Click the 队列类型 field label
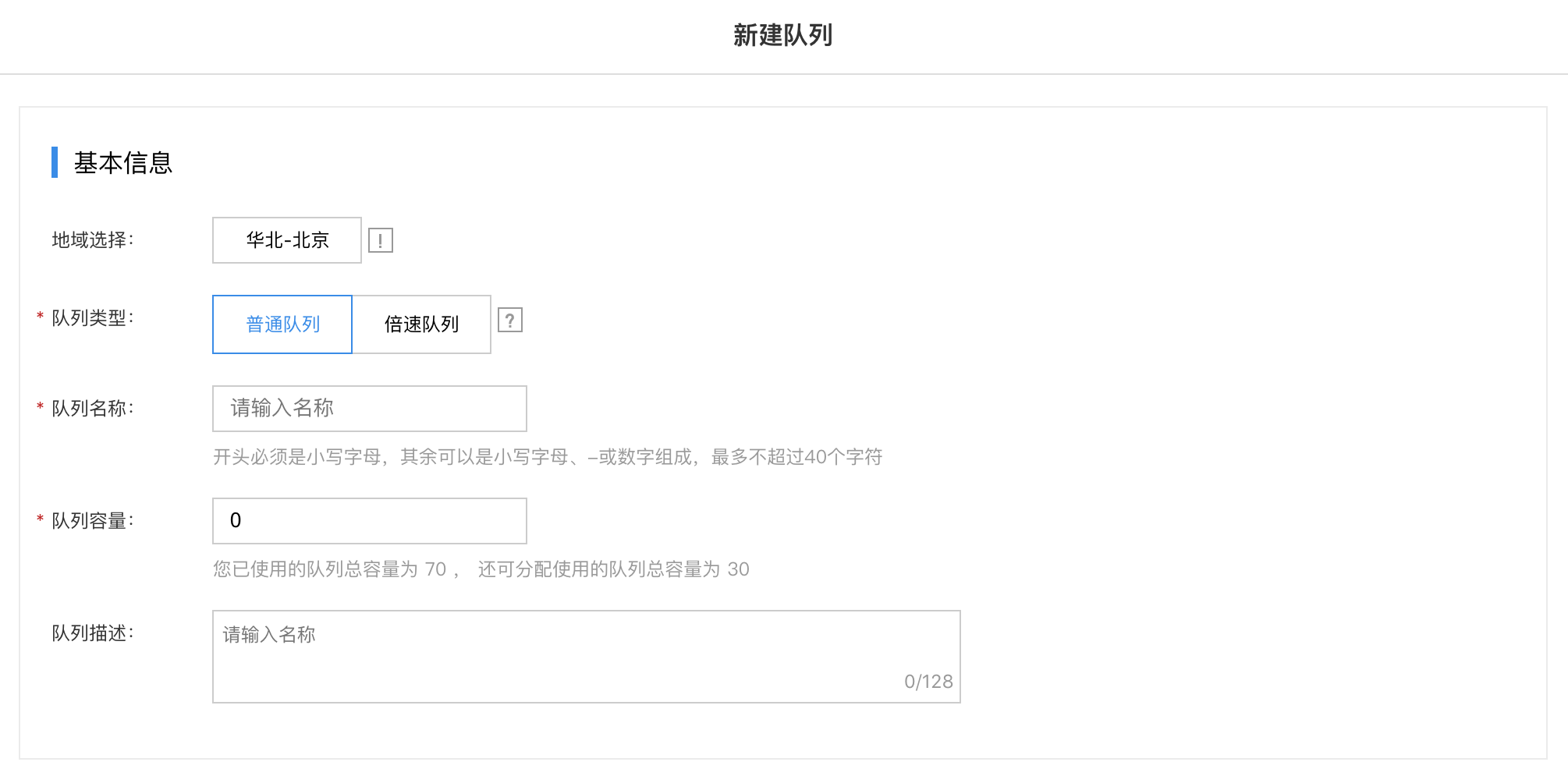 click(93, 318)
